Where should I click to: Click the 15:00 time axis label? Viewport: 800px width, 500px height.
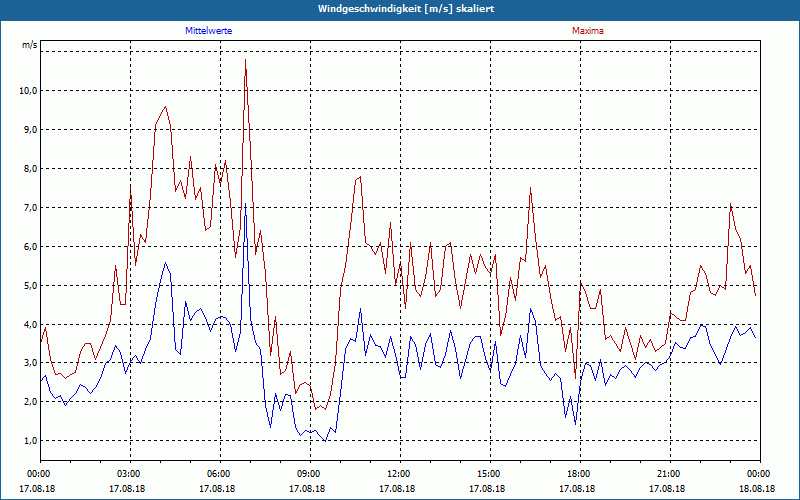point(490,474)
